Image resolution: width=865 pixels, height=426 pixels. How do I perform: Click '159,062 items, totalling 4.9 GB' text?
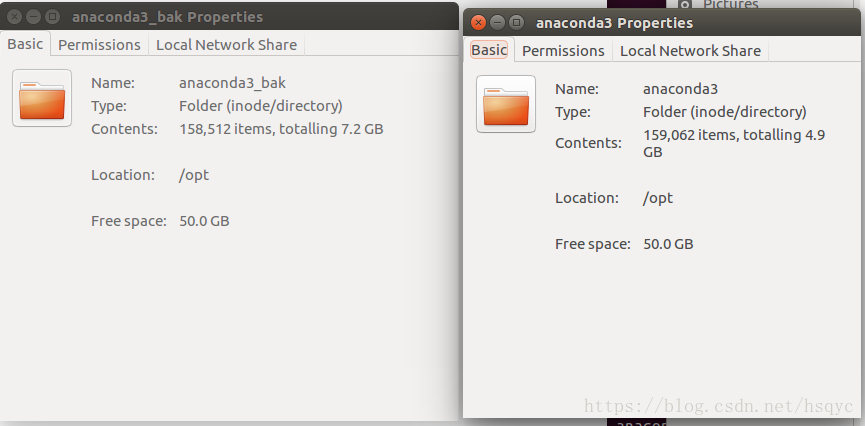point(734,143)
